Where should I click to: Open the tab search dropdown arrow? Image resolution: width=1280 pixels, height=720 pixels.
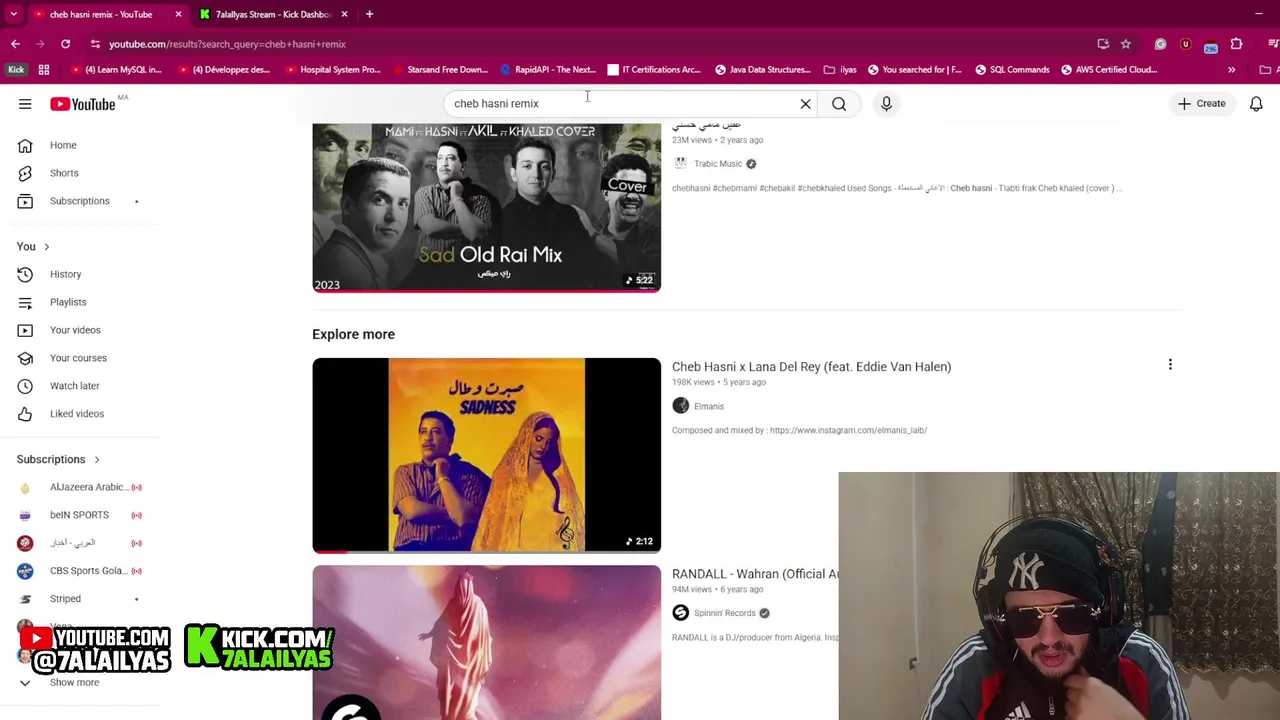pyautogui.click(x=14, y=14)
